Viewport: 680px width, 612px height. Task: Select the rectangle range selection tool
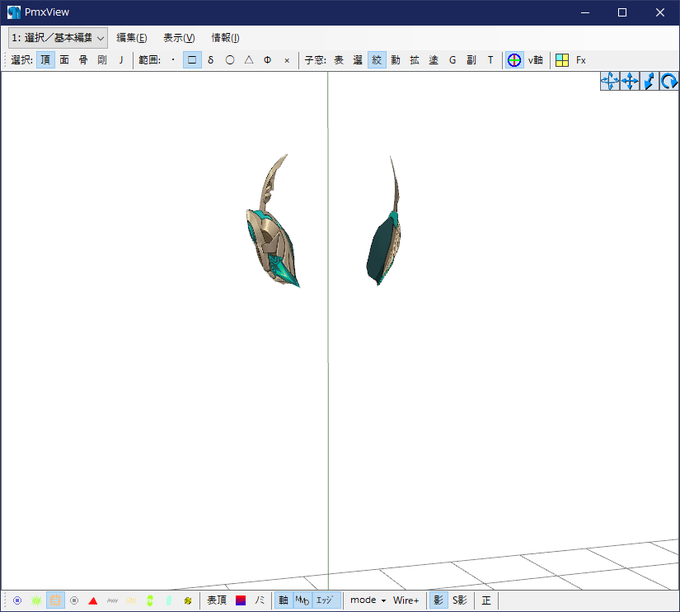192,60
